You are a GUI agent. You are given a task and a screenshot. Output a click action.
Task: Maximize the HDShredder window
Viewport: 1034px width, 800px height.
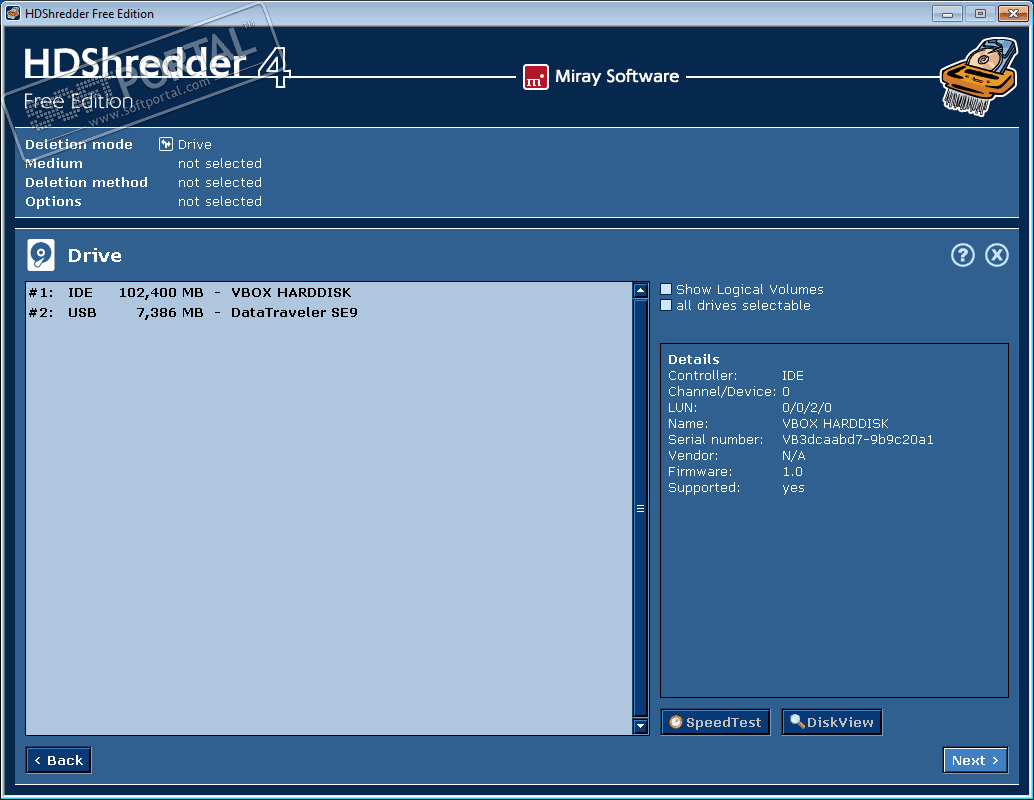click(980, 13)
